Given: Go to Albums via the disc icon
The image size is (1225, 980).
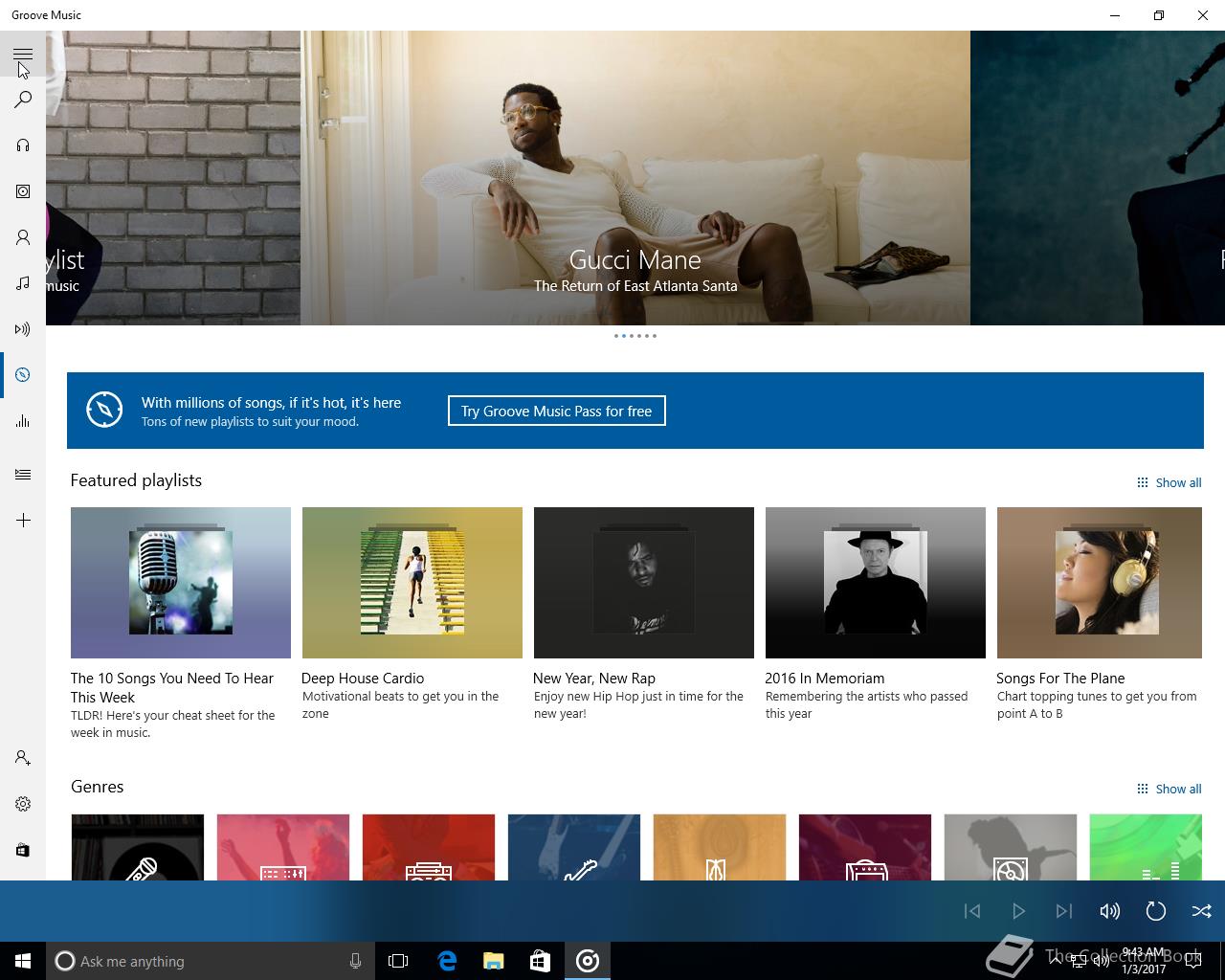Looking at the screenshot, I should 23,191.
